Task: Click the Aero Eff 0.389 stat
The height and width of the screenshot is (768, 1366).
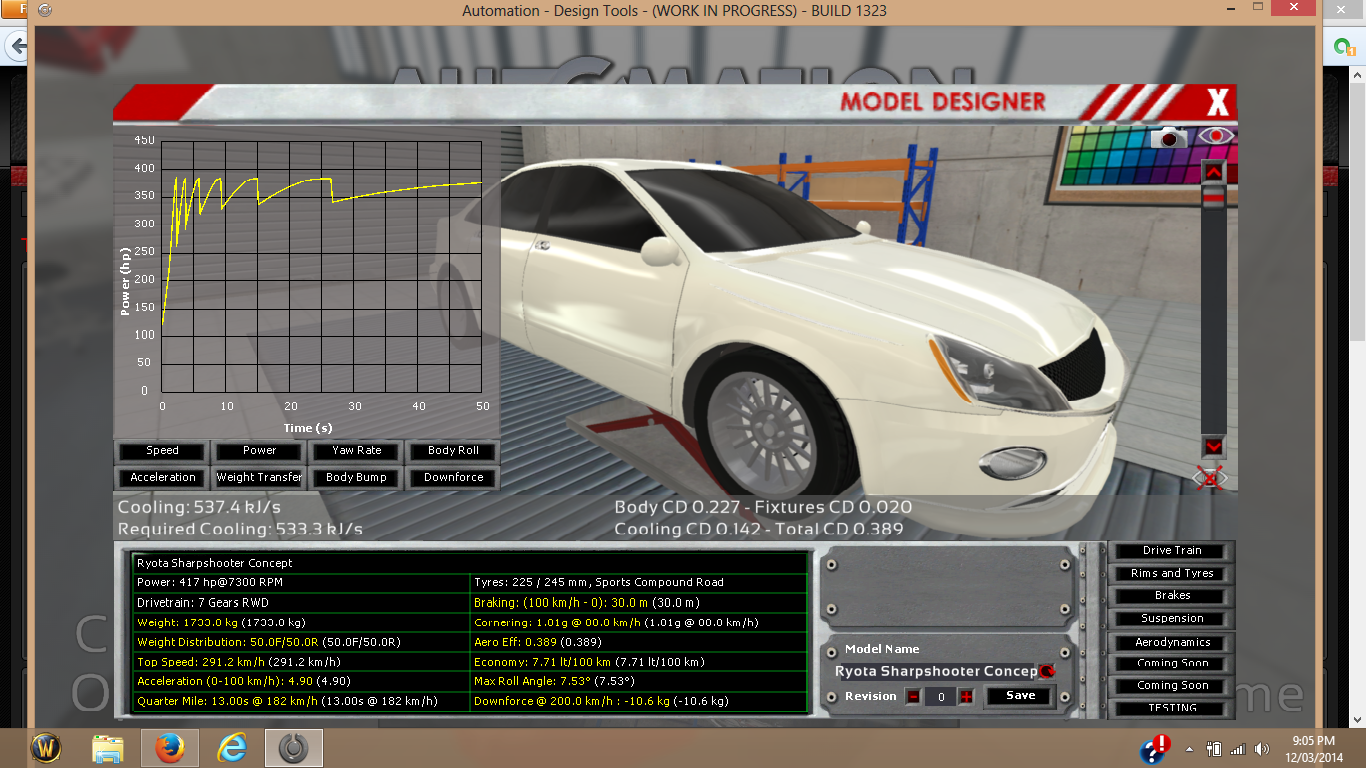Action: 638,642
